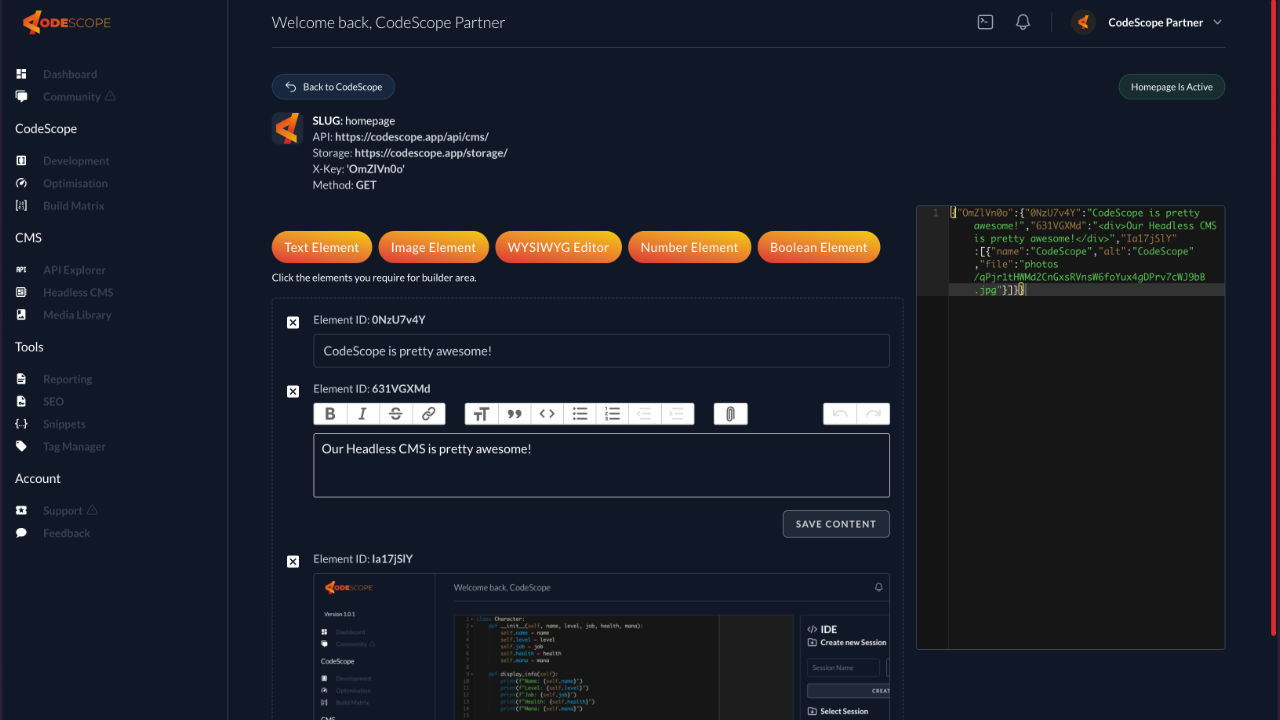Open SEO tool

53,401
